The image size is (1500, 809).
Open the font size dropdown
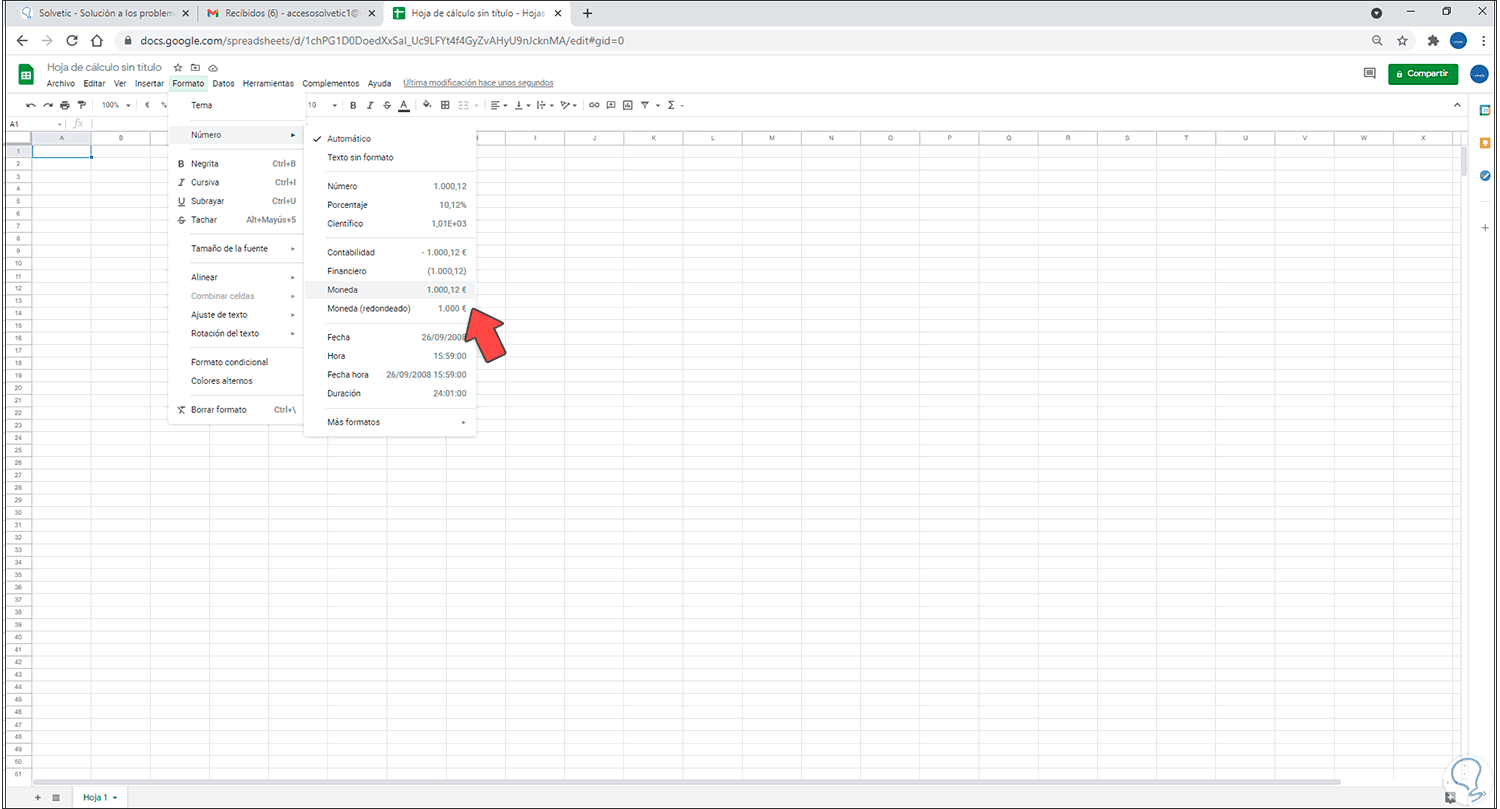coord(322,105)
